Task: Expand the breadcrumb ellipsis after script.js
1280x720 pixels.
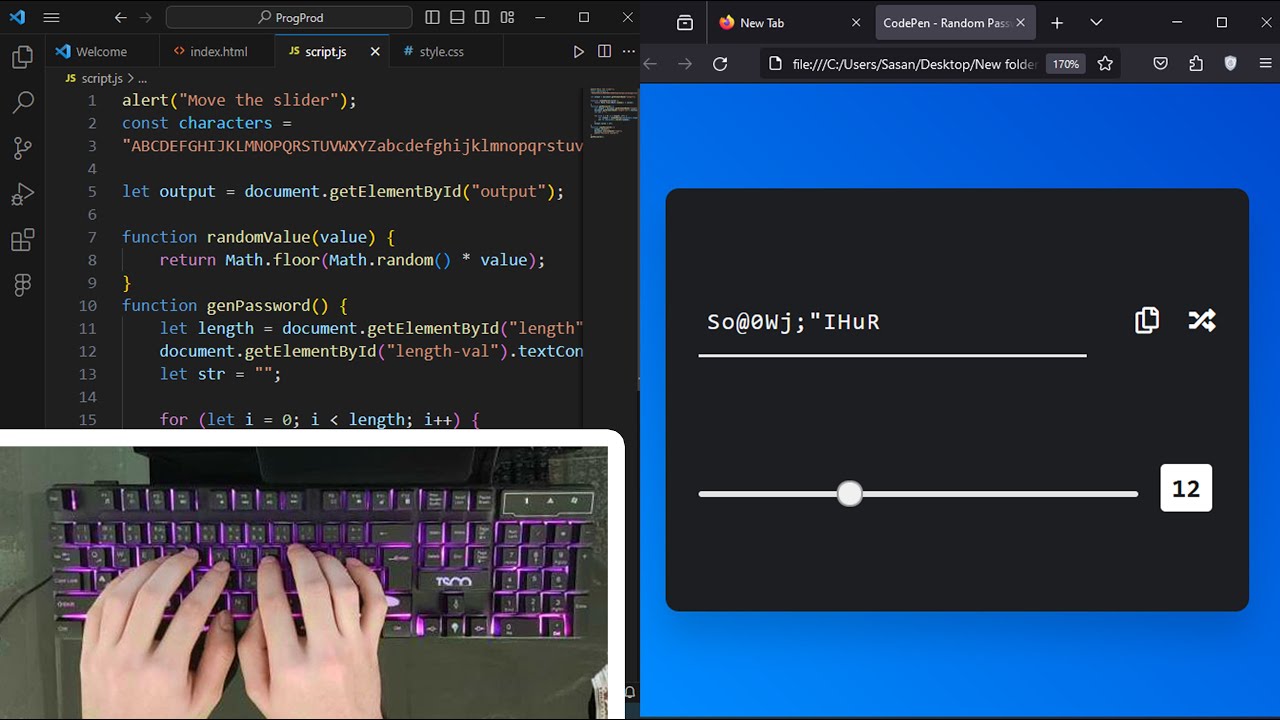Action: (143, 77)
